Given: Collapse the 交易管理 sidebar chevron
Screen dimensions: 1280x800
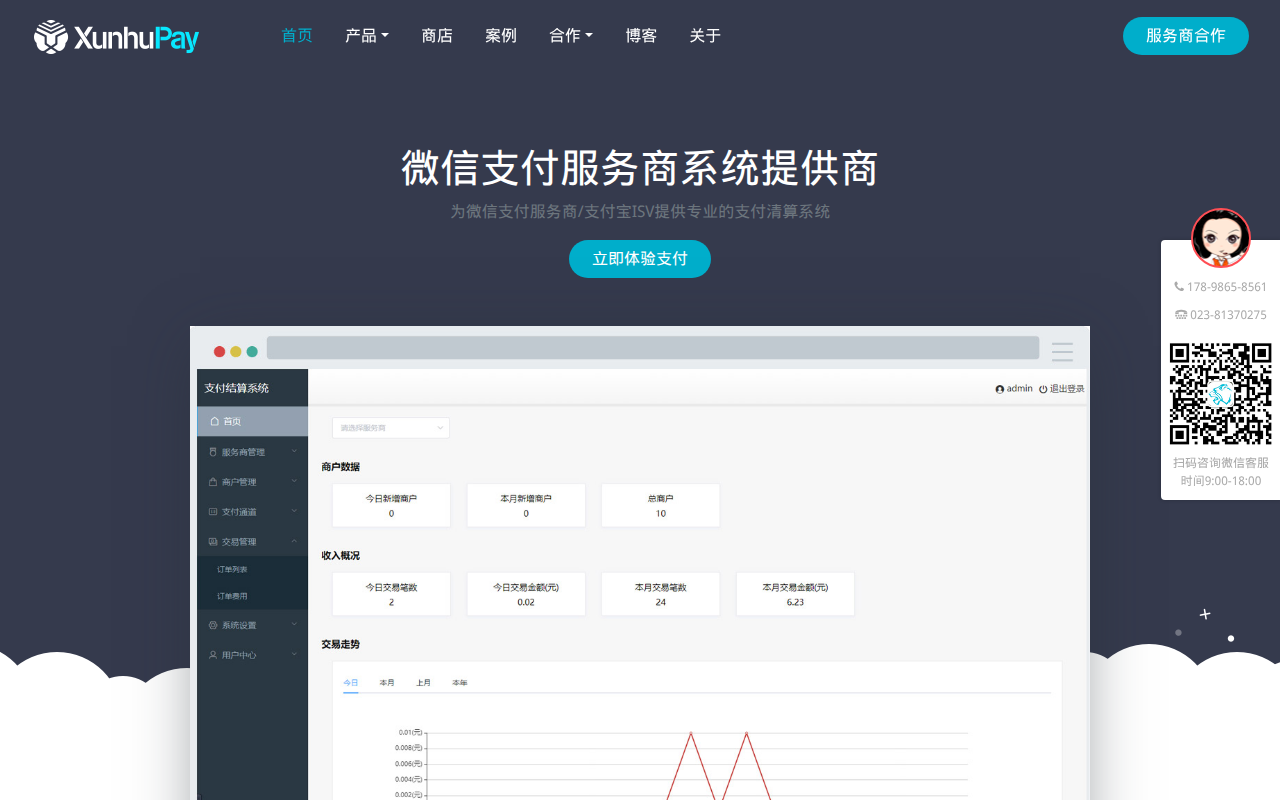Looking at the screenshot, I should pyautogui.click(x=294, y=541).
